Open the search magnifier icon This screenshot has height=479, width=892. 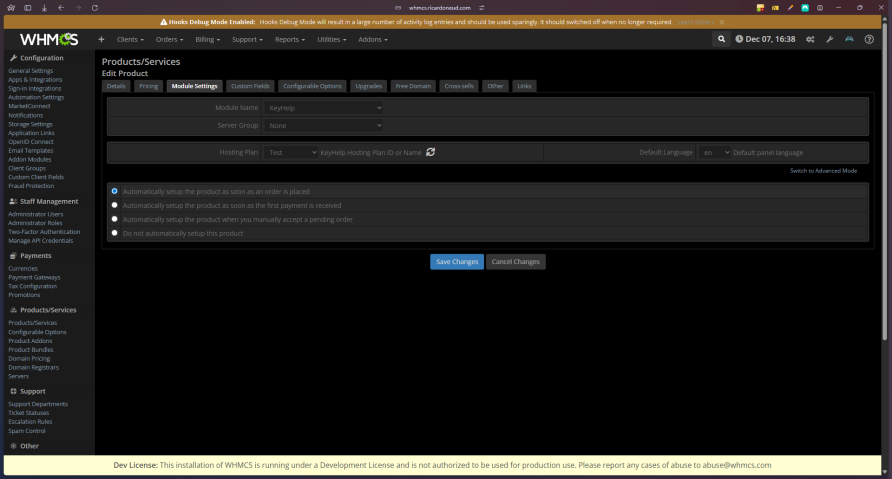point(721,39)
